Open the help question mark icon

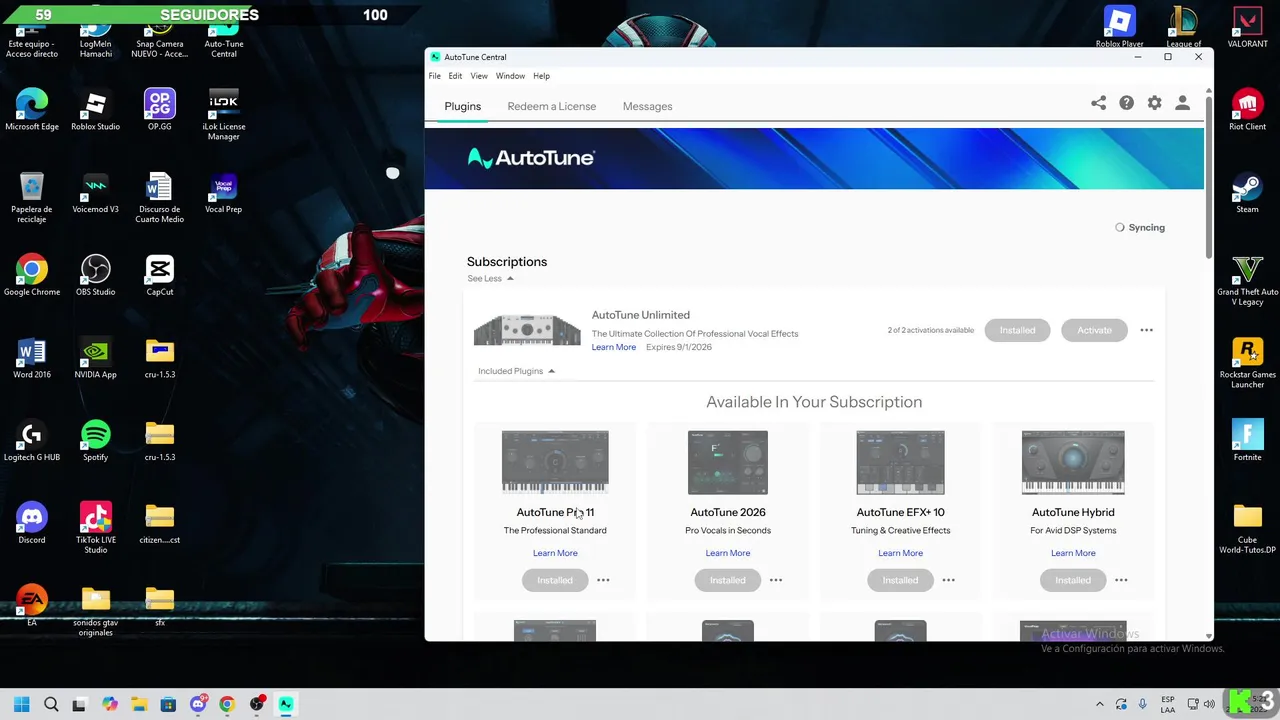(x=1126, y=103)
